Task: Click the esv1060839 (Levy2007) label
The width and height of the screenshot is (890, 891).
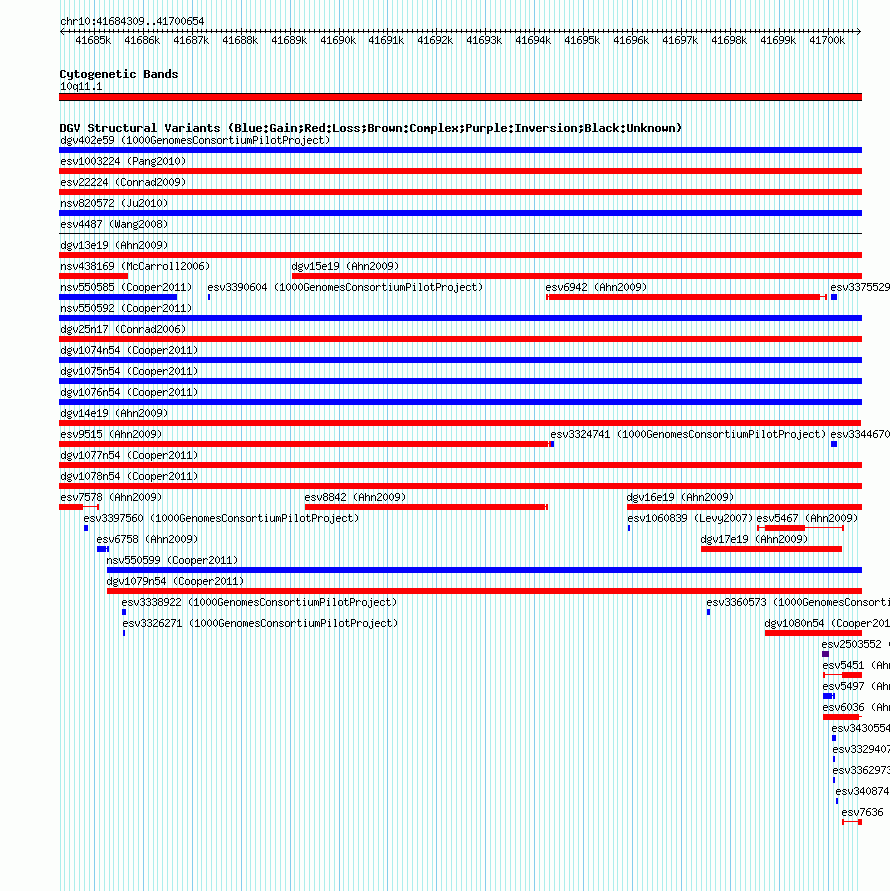Action: click(690, 518)
